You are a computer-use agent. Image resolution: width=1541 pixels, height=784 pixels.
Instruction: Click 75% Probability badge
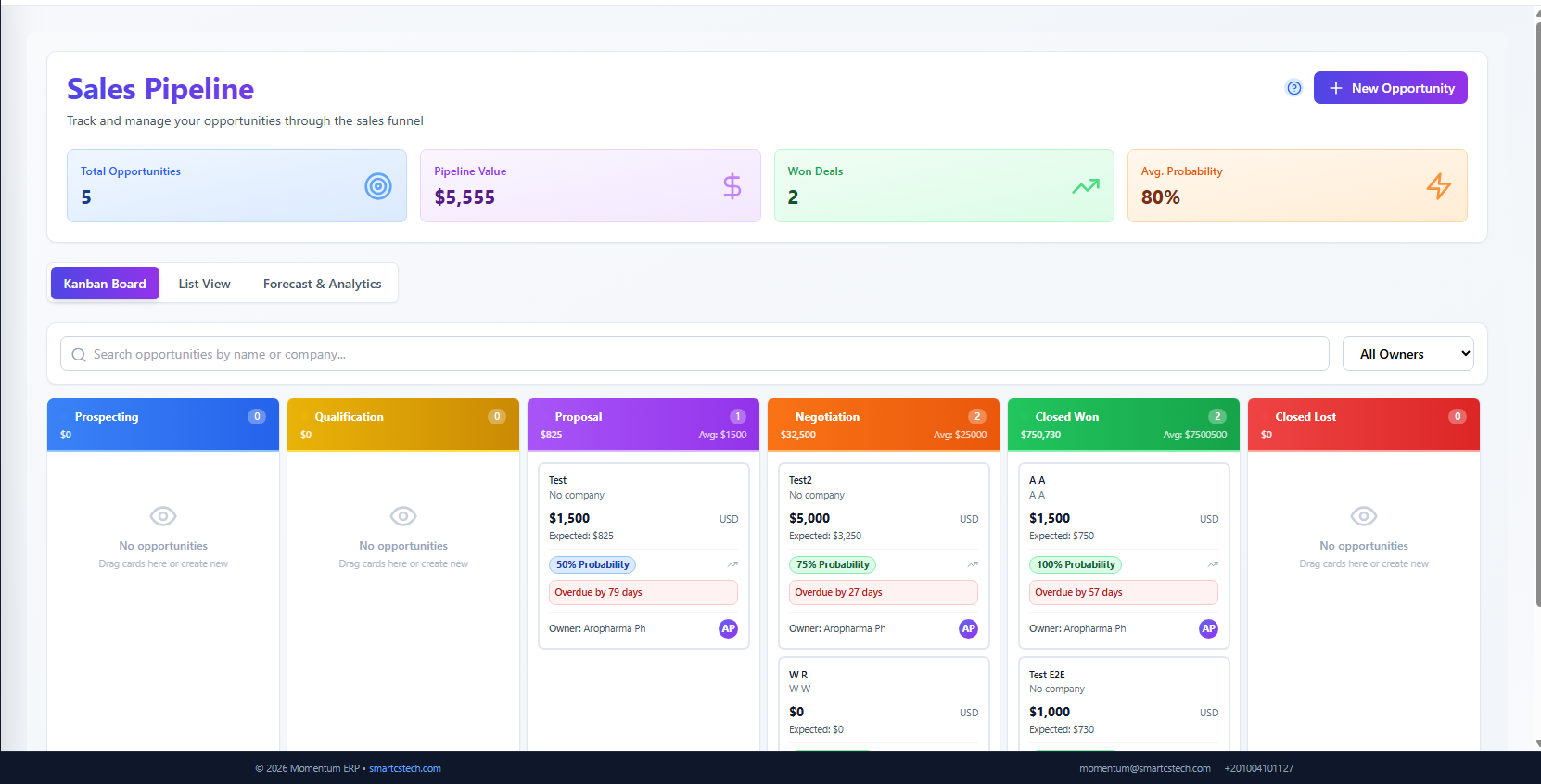click(833, 564)
